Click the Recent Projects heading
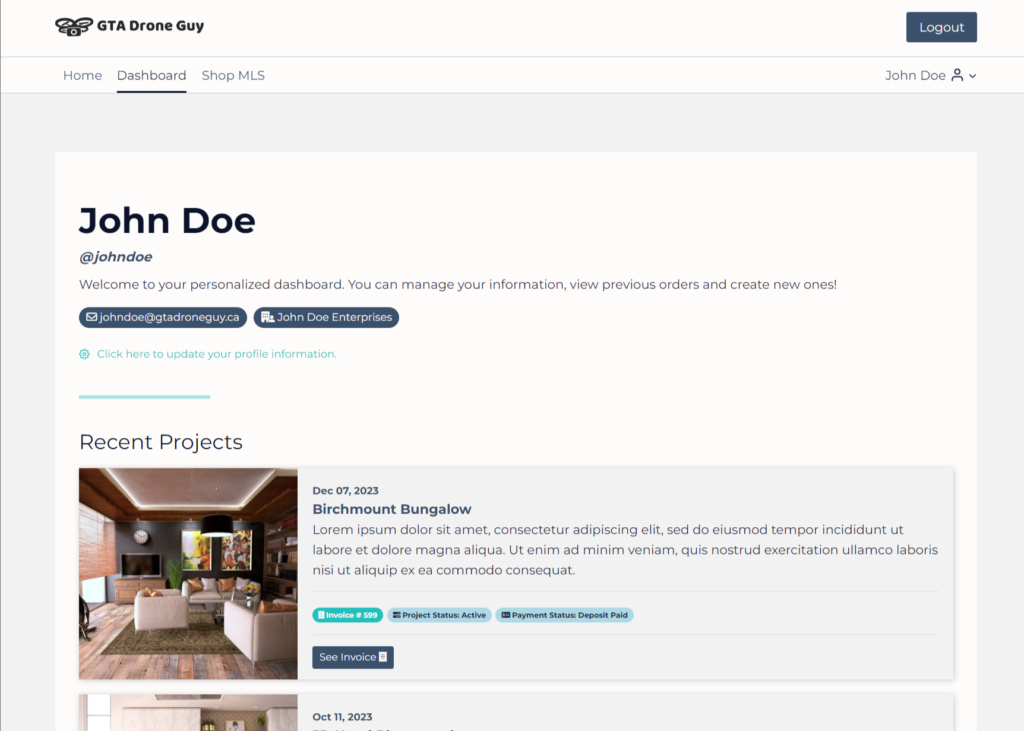The image size is (1024, 731). (x=161, y=442)
